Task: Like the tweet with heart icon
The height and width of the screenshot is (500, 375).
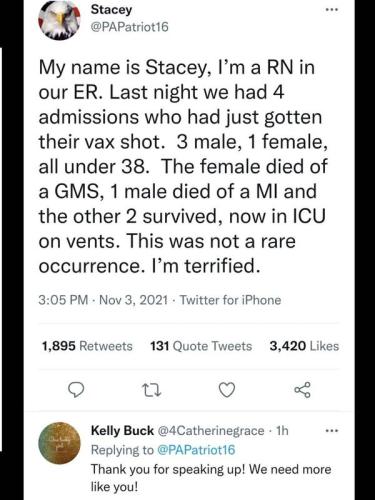Action: [x=227, y=390]
